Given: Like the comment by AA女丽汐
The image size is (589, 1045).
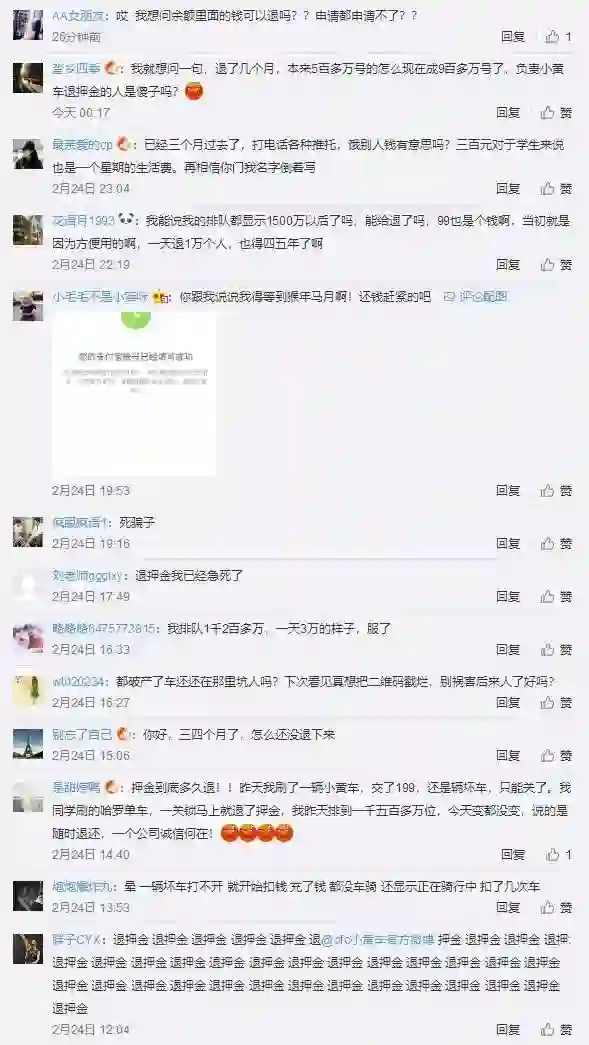Looking at the screenshot, I should 558,37.
